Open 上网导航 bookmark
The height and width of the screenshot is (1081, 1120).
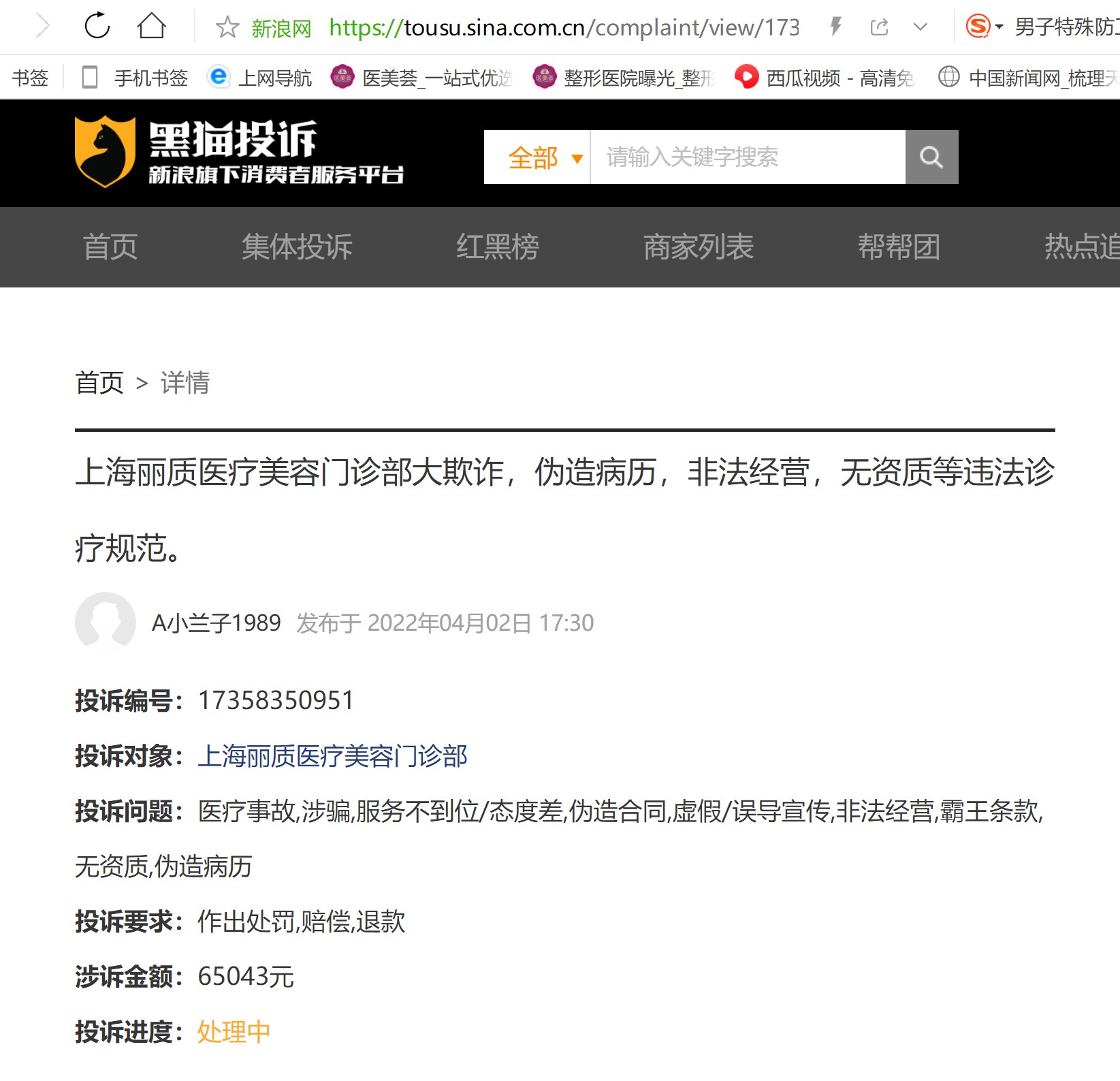pyautogui.click(x=275, y=78)
